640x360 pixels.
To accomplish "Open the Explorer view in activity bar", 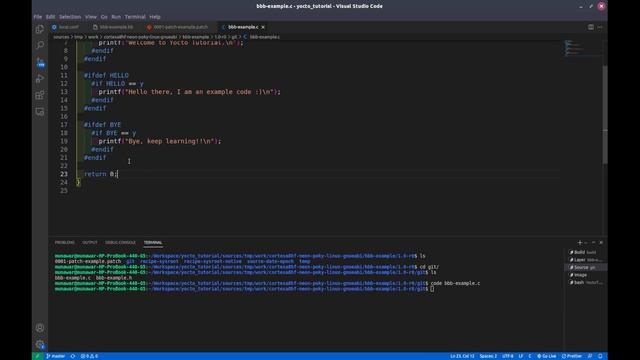I will (40, 29).
